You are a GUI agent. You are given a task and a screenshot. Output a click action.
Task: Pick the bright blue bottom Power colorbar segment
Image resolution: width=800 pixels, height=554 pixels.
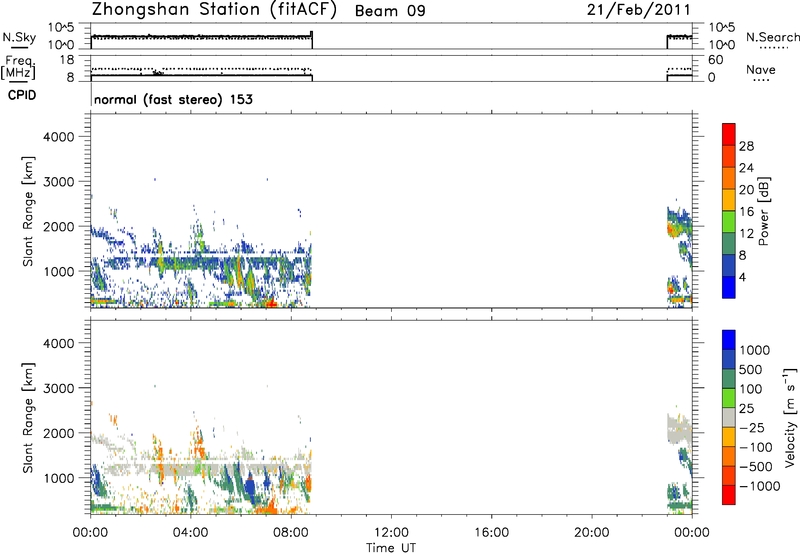coord(729,287)
